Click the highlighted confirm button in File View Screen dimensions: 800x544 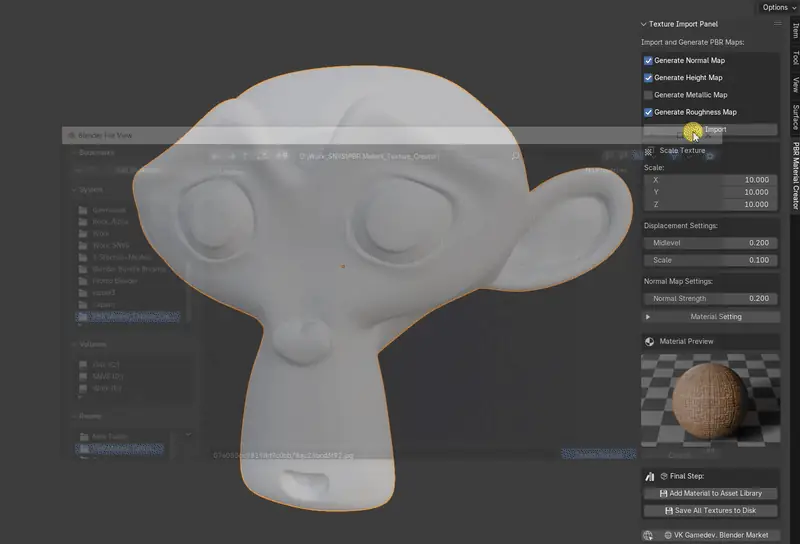tap(598, 454)
